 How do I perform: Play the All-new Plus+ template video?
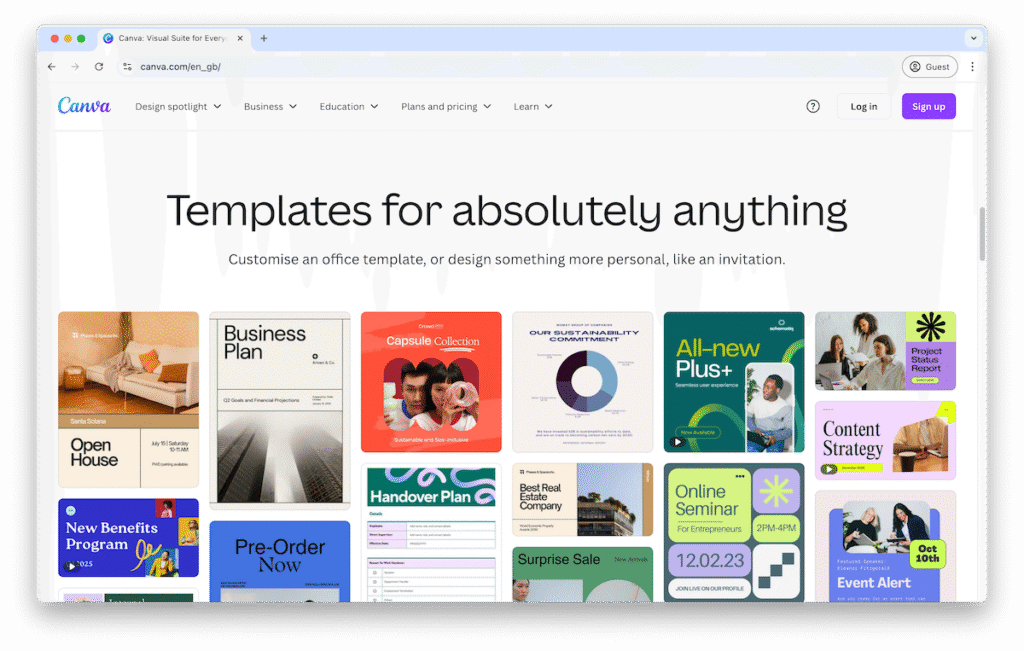coord(677,442)
